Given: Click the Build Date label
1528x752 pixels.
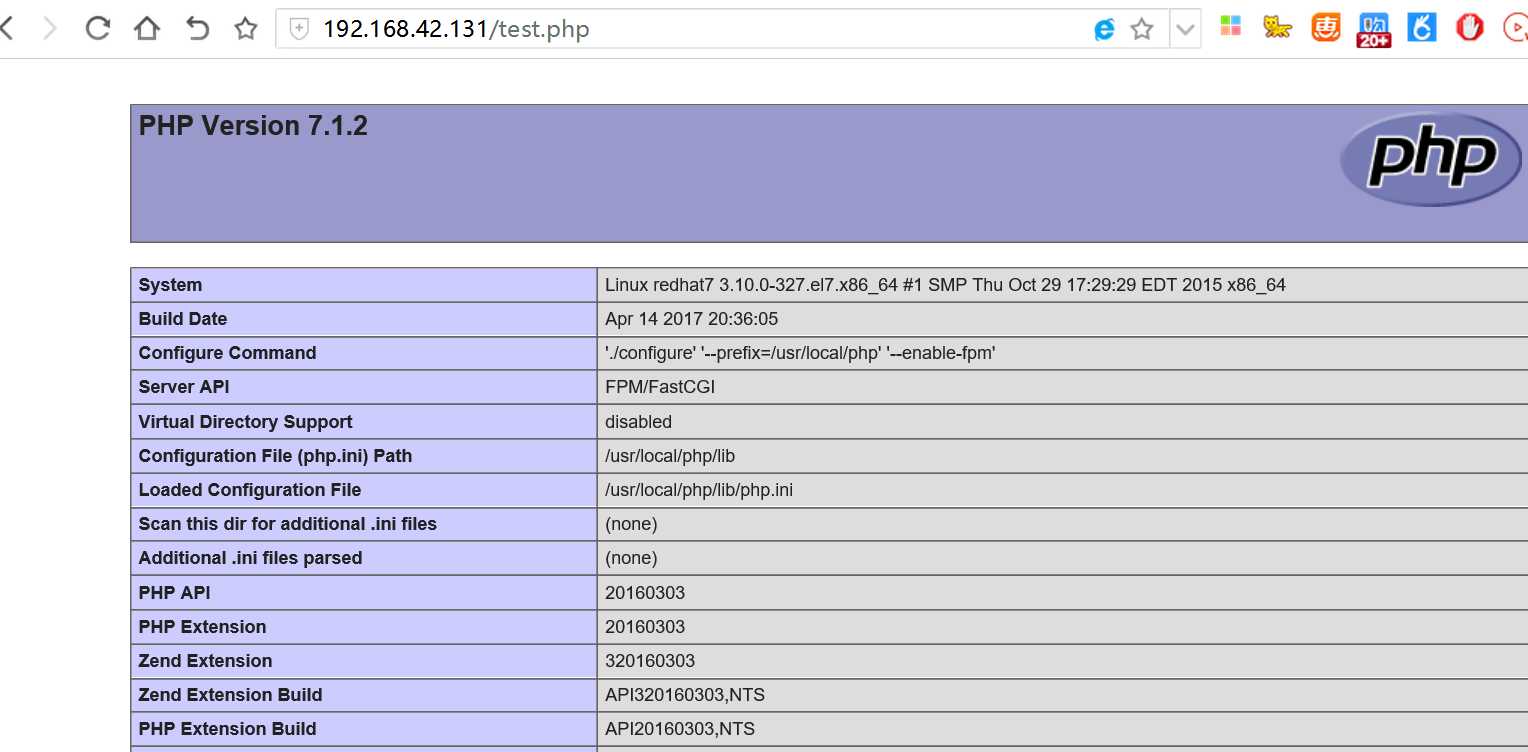Looking at the screenshot, I should [183, 319].
